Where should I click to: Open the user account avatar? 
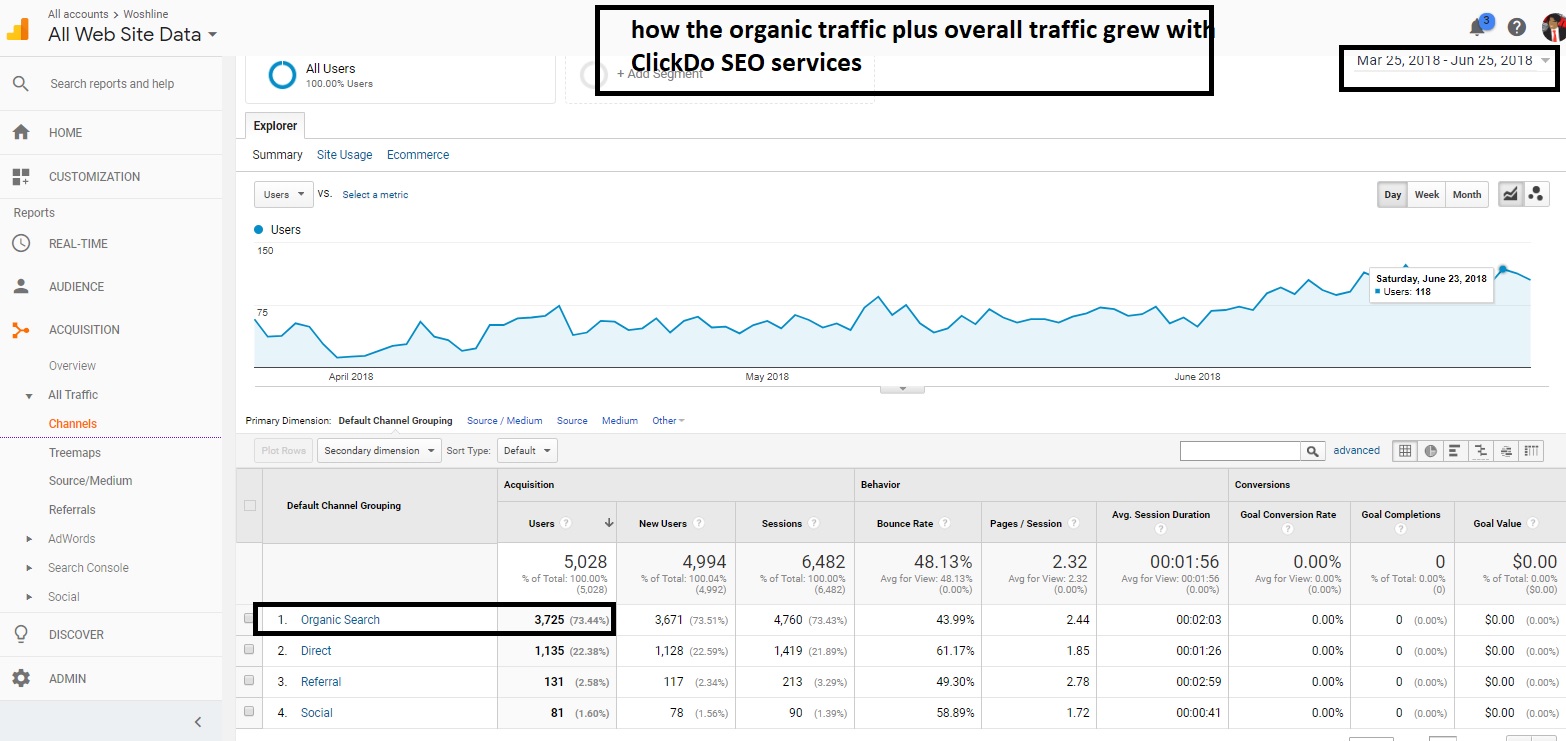1552,26
